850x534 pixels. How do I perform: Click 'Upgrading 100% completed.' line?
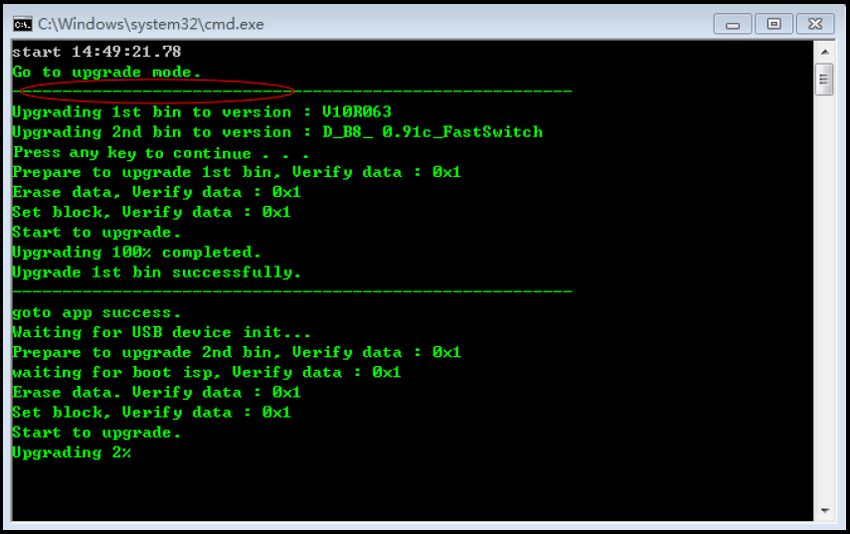[x=136, y=252]
